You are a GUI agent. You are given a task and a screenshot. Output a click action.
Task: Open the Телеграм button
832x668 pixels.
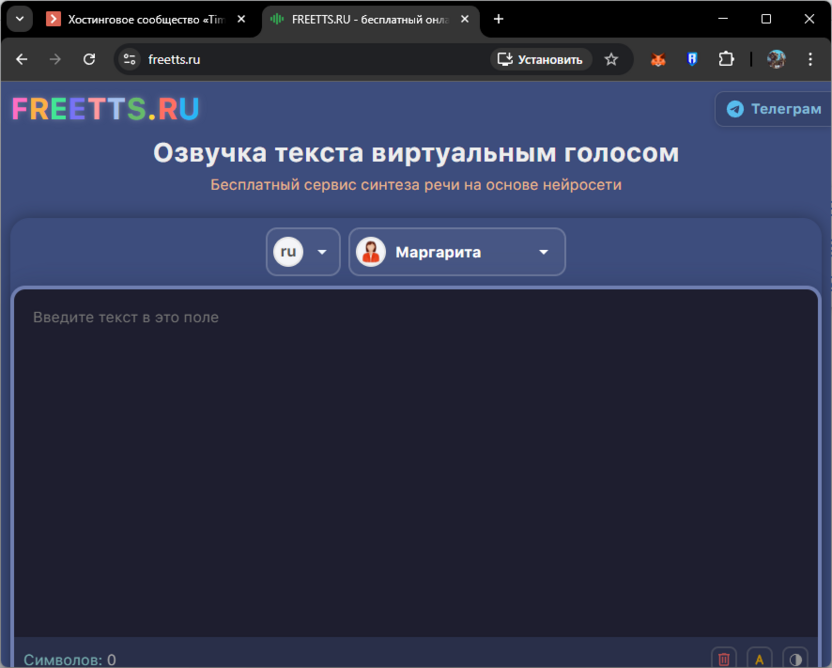772,109
